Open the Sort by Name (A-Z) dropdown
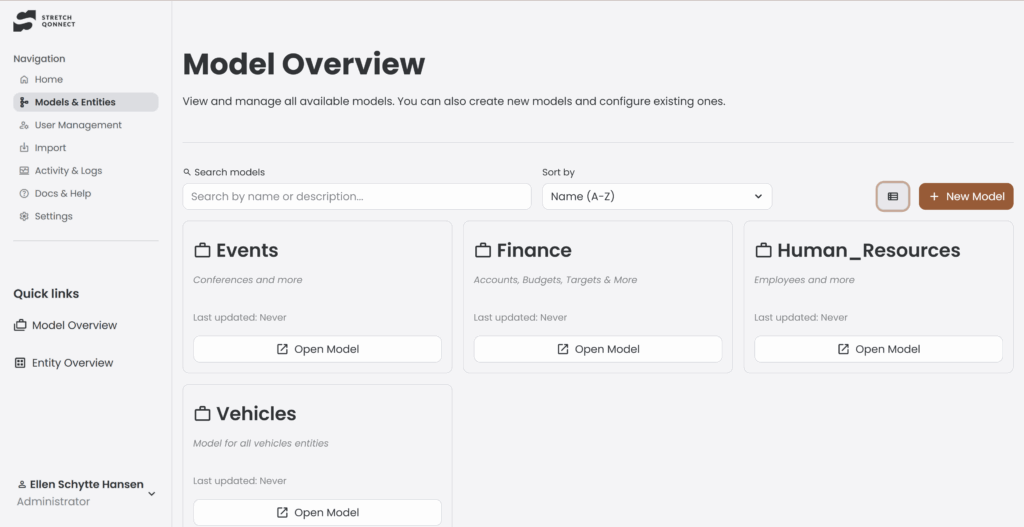The height and width of the screenshot is (527, 1024). tap(656, 197)
